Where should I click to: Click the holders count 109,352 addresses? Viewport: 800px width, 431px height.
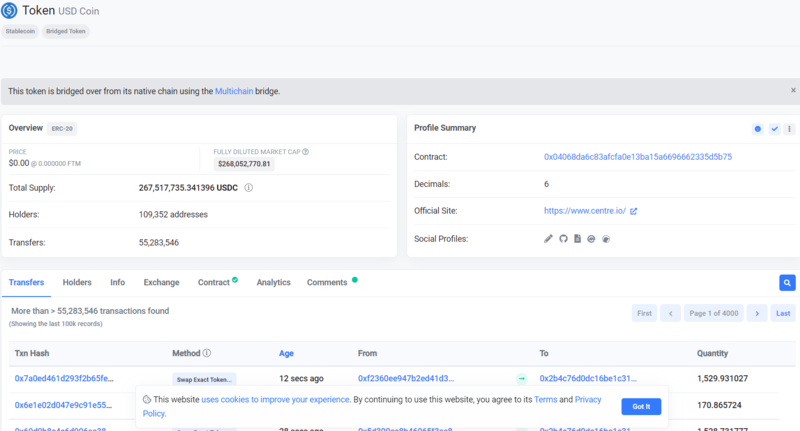click(173, 215)
